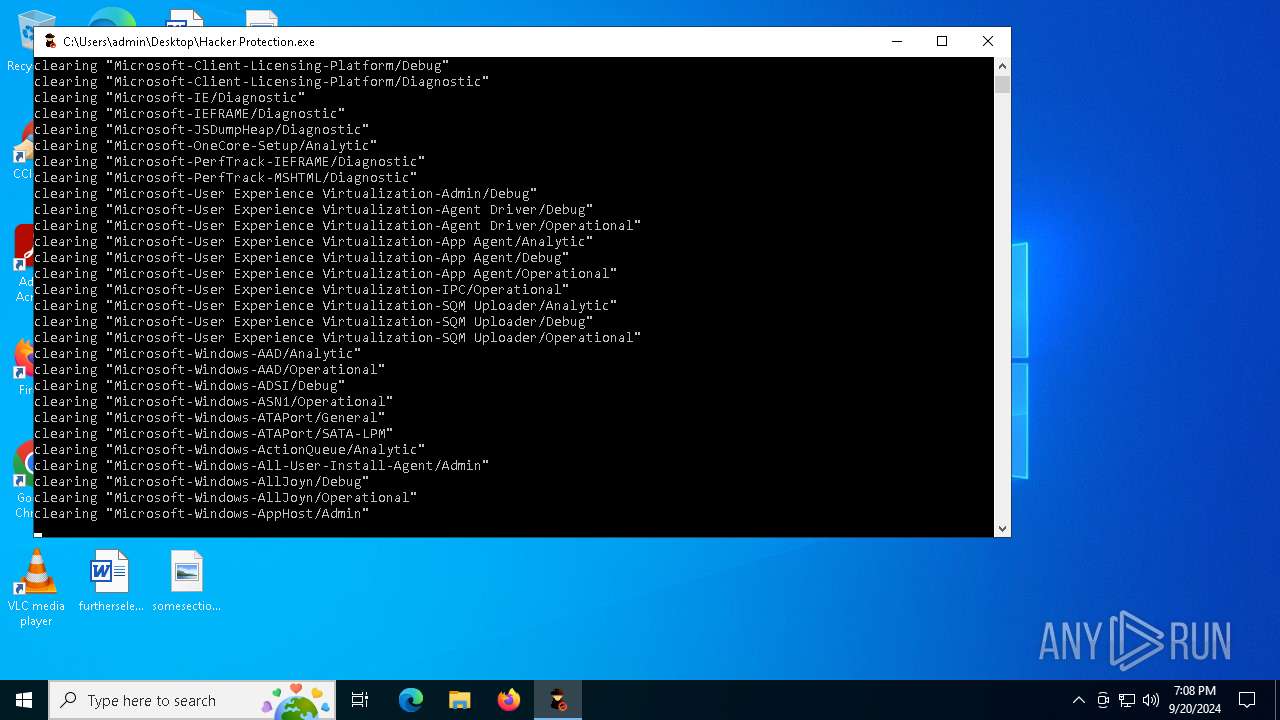
Task: Open the Windows Start menu
Action: [24, 700]
